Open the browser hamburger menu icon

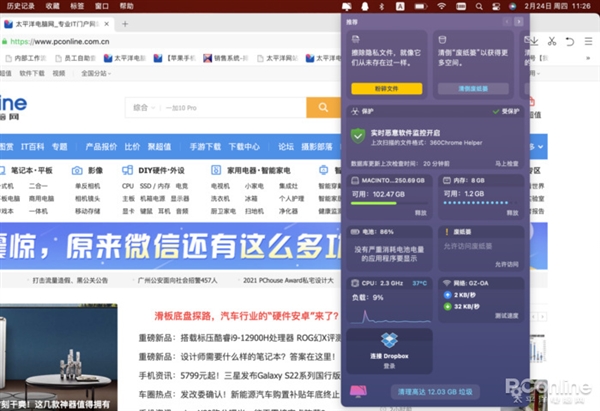pyautogui.click(x=589, y=41)
